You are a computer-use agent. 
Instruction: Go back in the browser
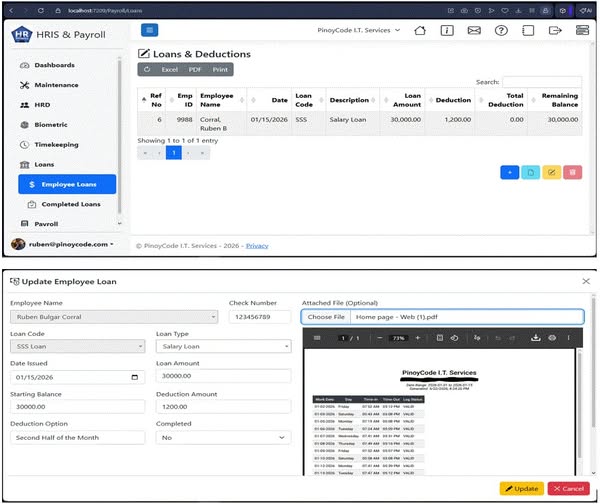11,11
